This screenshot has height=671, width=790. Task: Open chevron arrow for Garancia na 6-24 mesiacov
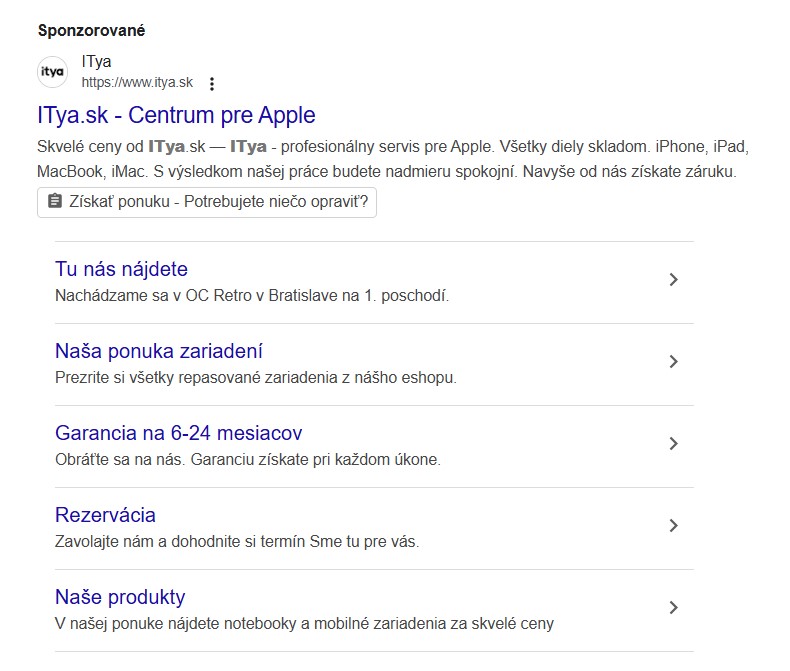674,444
